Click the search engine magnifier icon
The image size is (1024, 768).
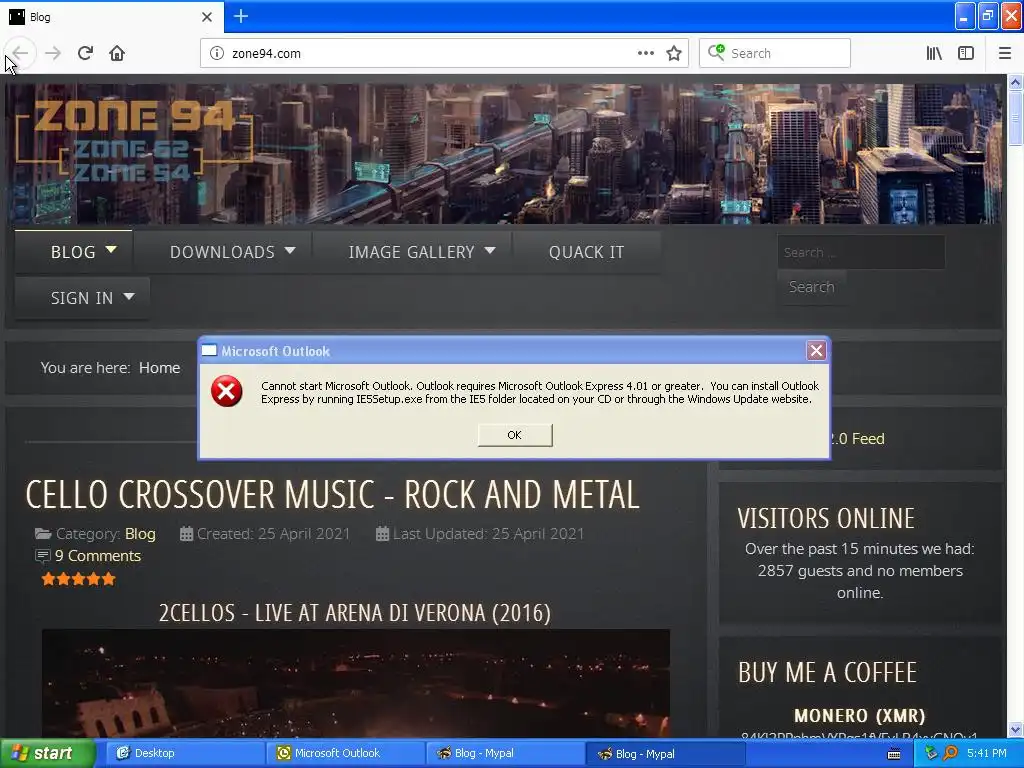pyautogui.click(x=716, y=52)
